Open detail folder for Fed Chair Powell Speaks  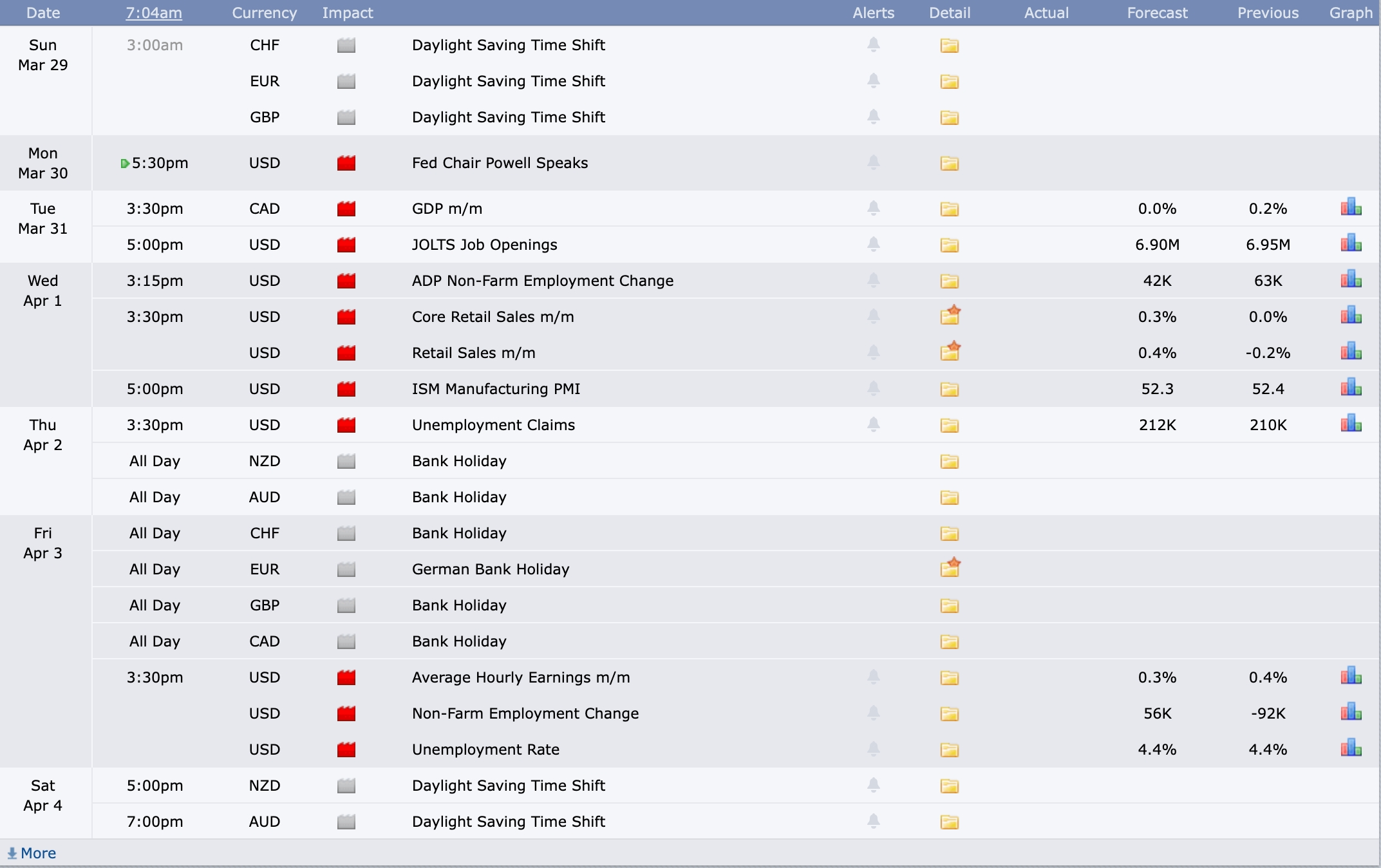[x=949, y=163]
